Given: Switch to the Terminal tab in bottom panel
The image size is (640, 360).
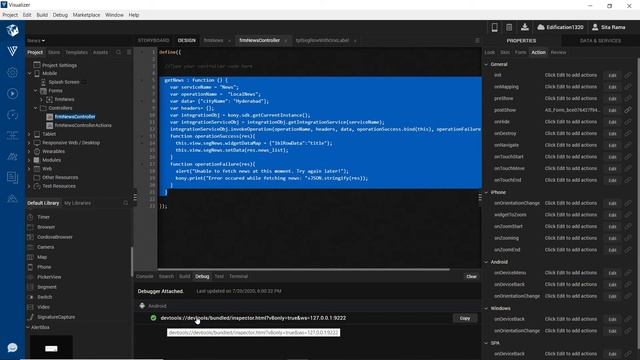Looking at the screenshot, I should (x=238, y=276).
